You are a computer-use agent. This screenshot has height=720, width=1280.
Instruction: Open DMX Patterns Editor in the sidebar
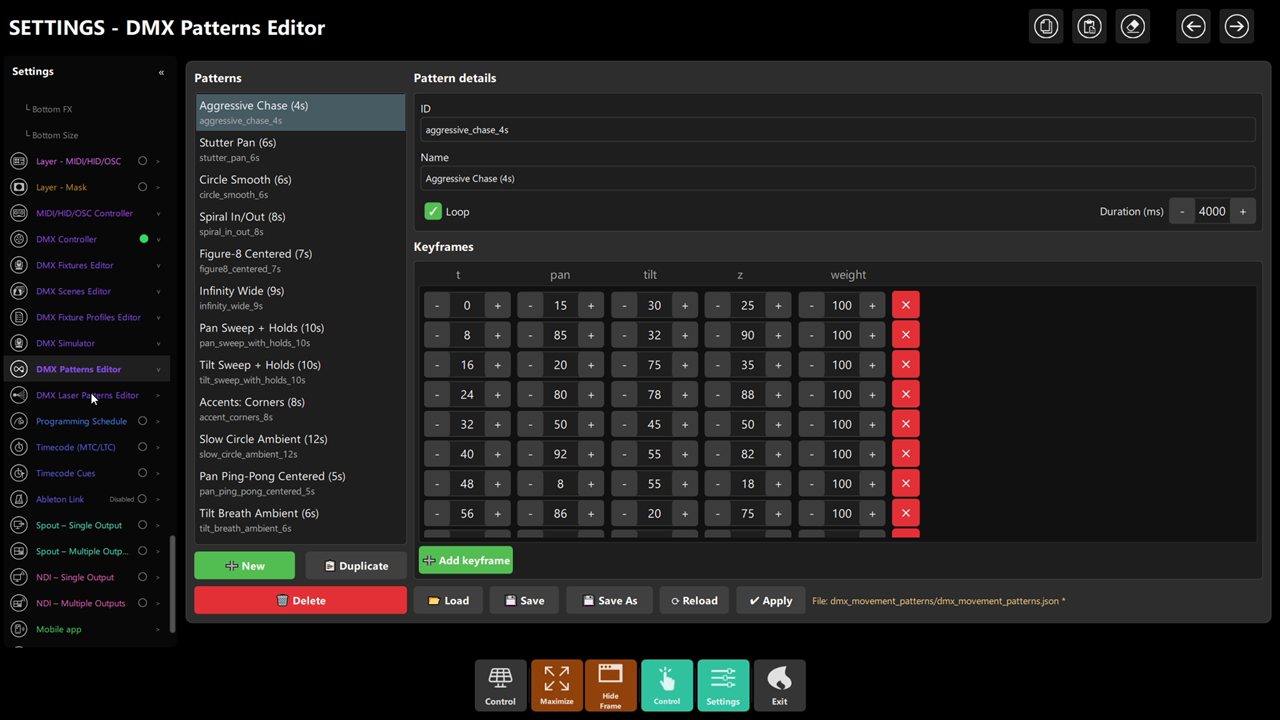click(x=87, y=369)
